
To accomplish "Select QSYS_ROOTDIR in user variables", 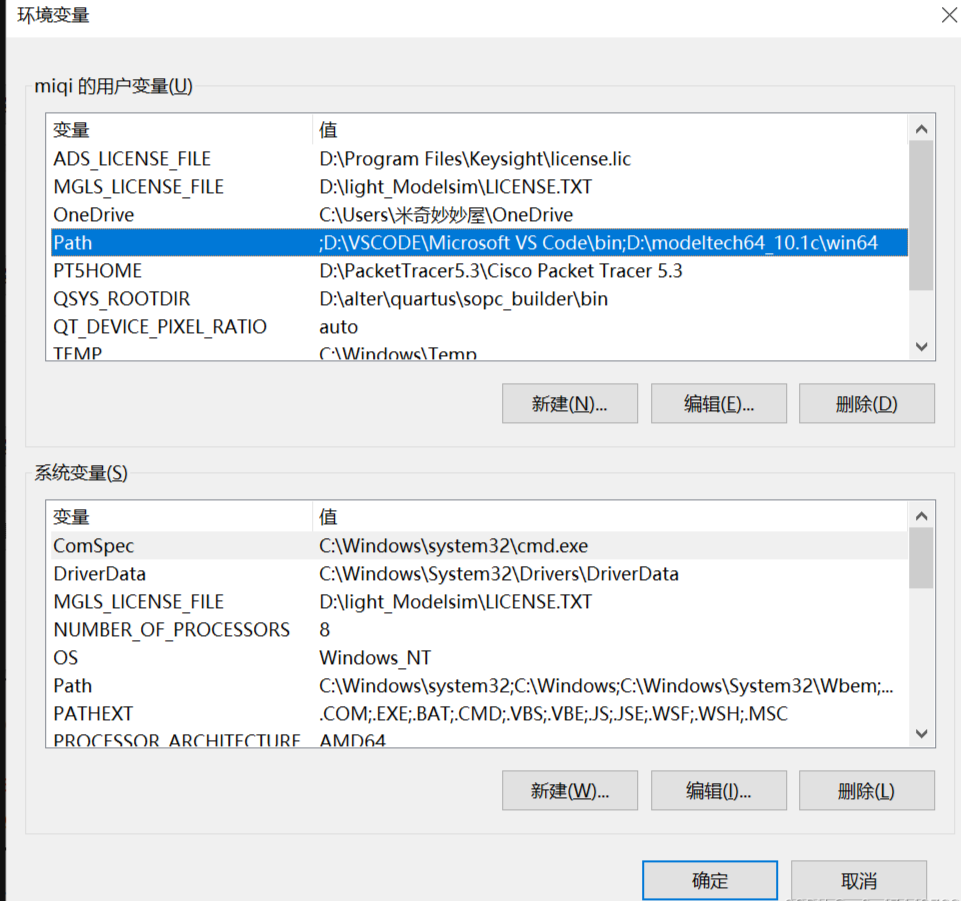I will click(x=121, y=299).
